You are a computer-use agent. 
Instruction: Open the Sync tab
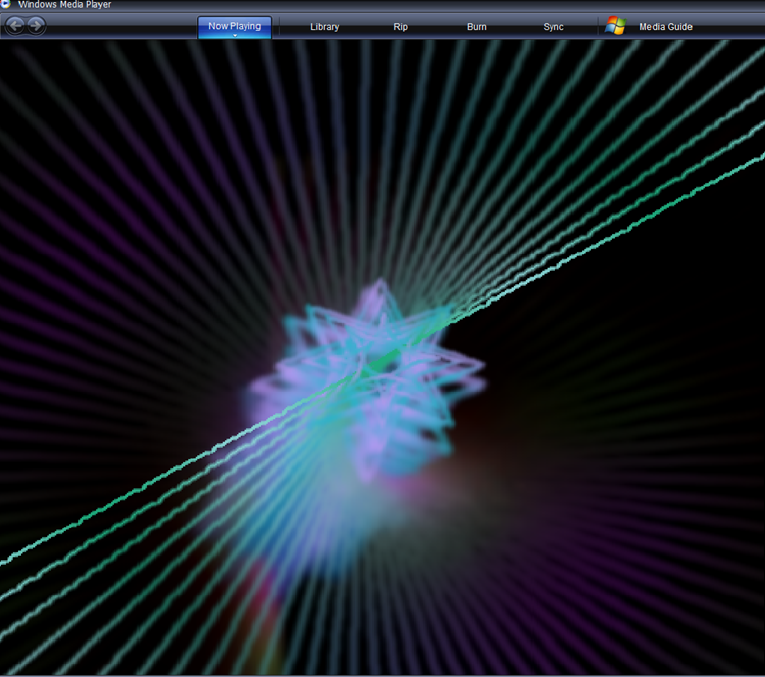coord(553,27)
